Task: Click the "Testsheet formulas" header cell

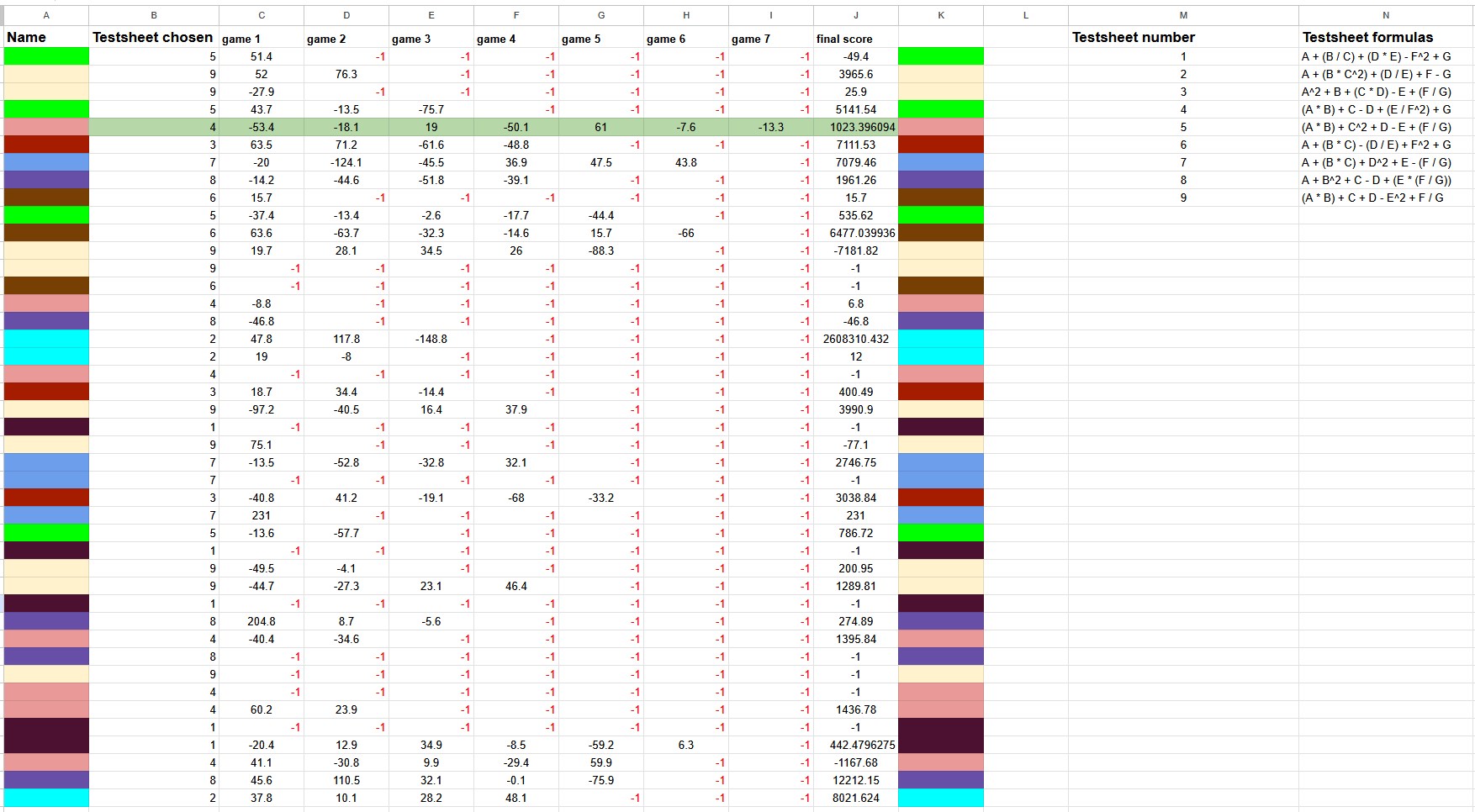Action: (1386, 37)
